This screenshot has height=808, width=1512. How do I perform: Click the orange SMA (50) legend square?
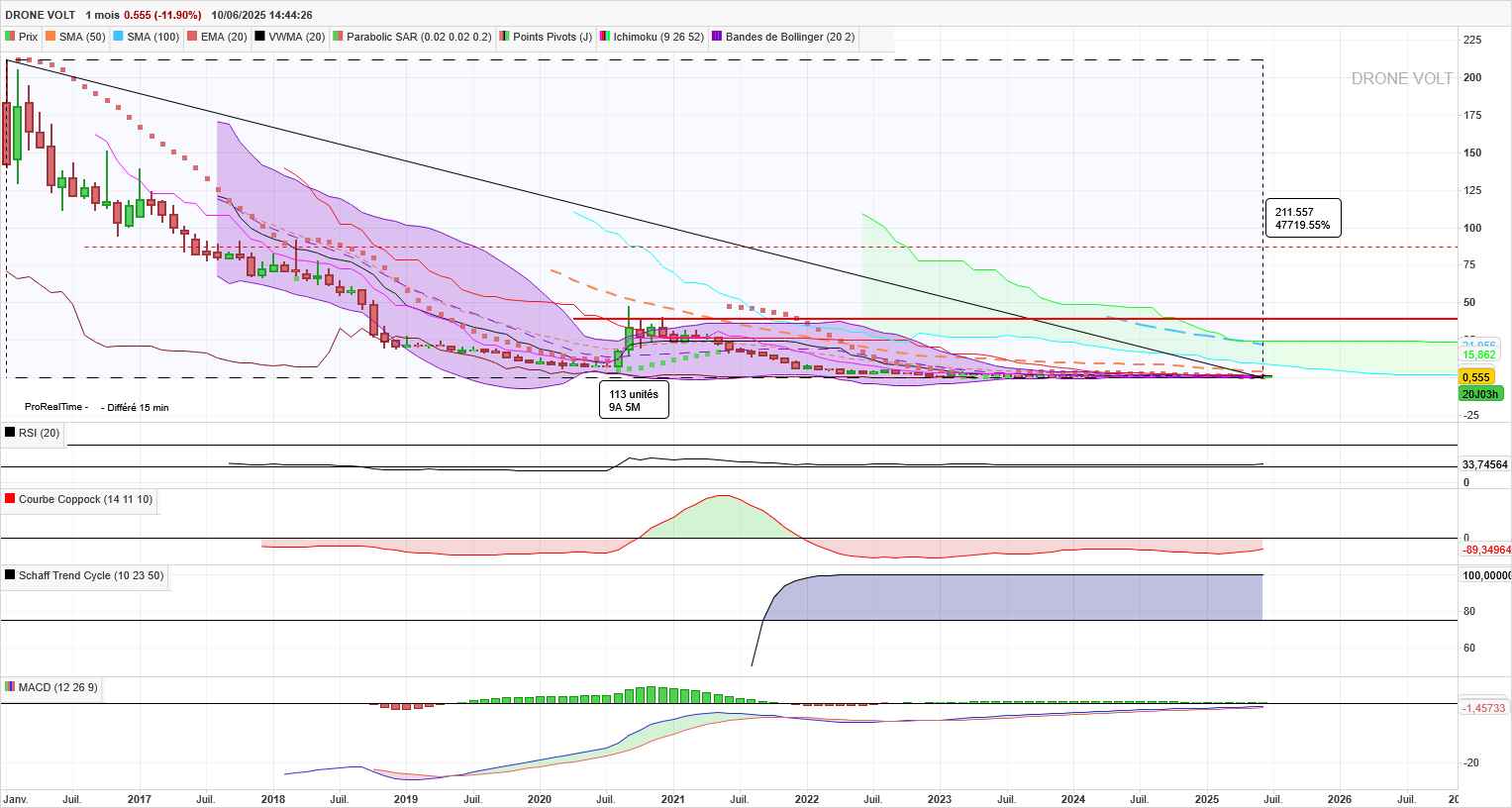pyautogui.click(x=50, y=37)
